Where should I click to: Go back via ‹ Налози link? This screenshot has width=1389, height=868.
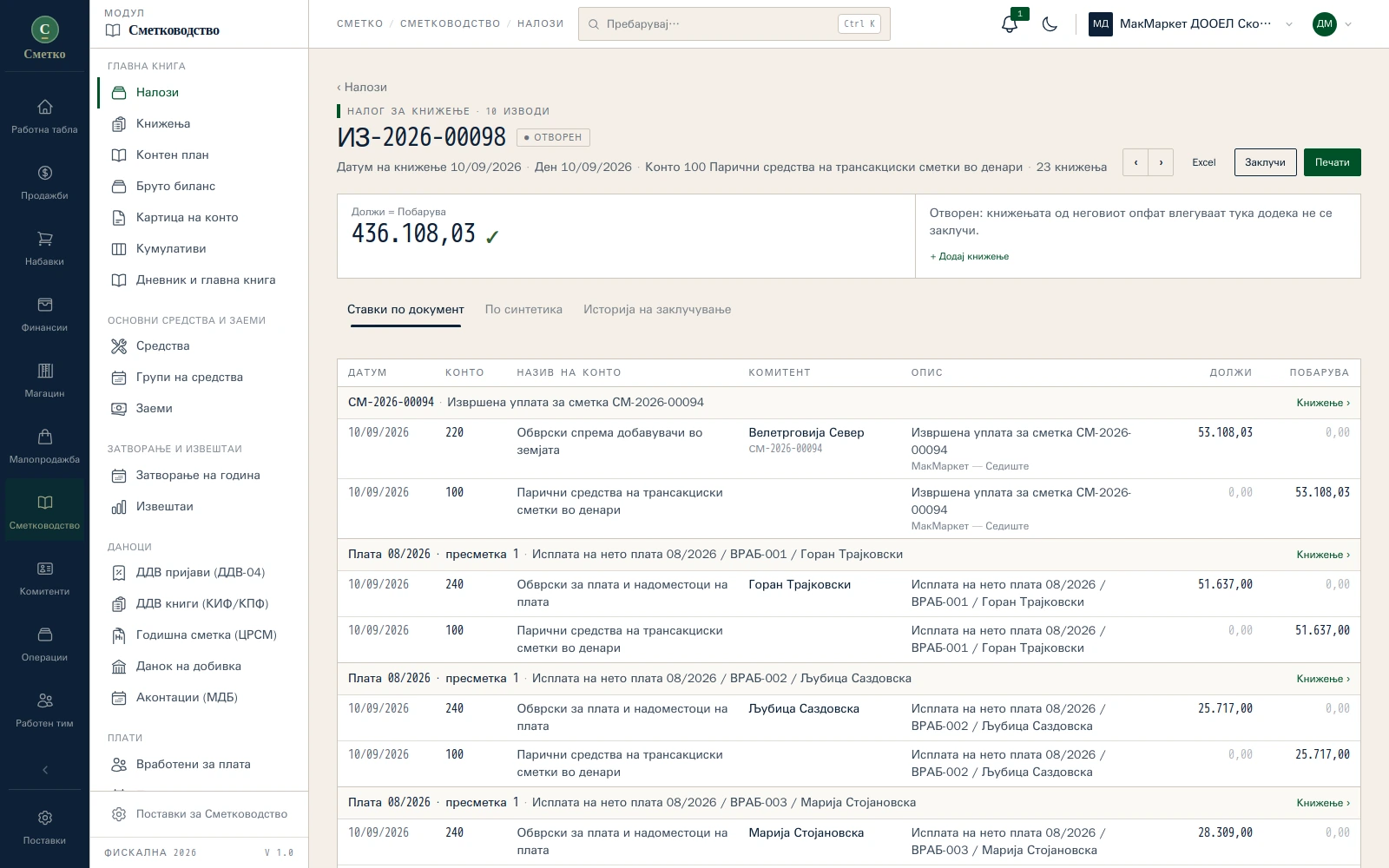[362, 88]
